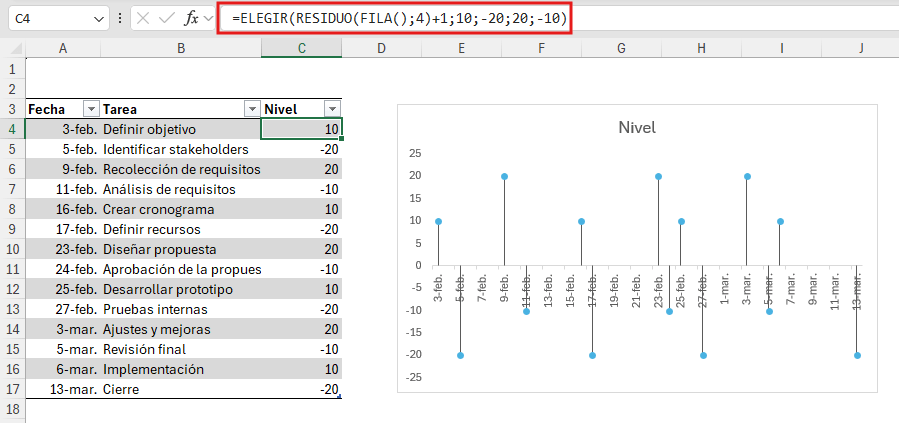Click the Cancel (X) formula icon
Viewport: 899px width, 423px height.
(x=143, y=18)
